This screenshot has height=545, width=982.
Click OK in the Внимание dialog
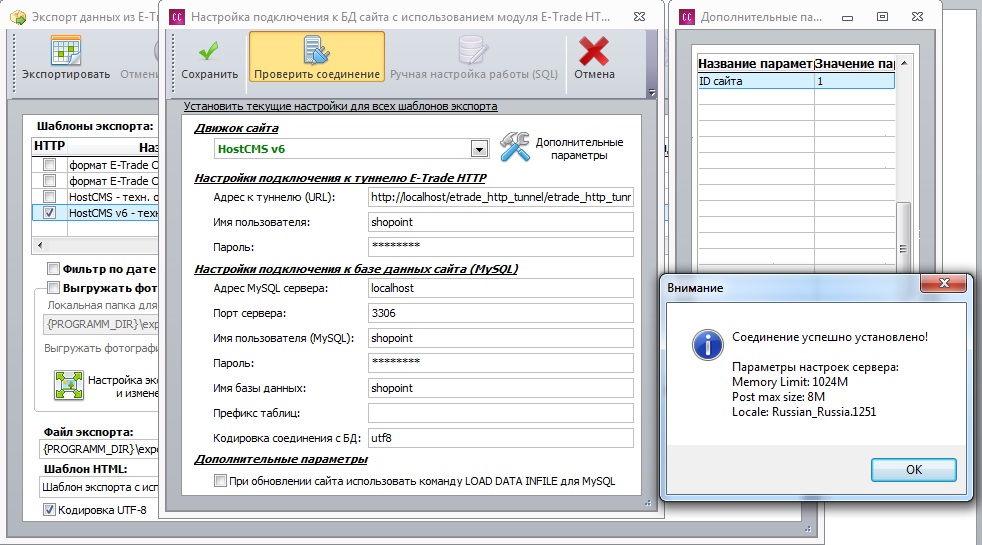click(x=914, y=470)
